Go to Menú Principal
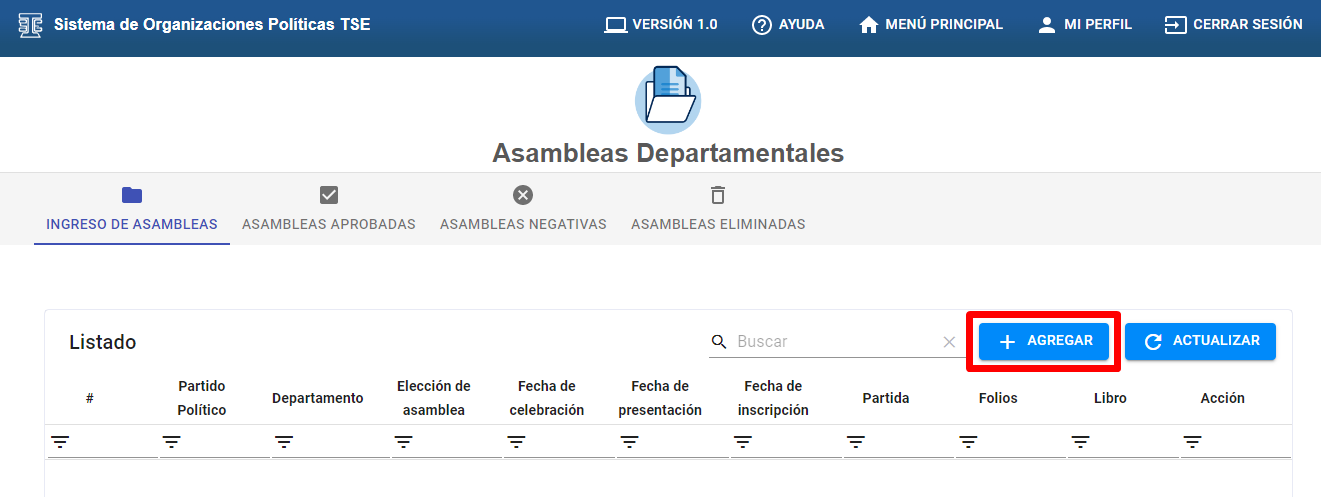1321x497 pixels. pyautogui.click(x=931, y=24)
